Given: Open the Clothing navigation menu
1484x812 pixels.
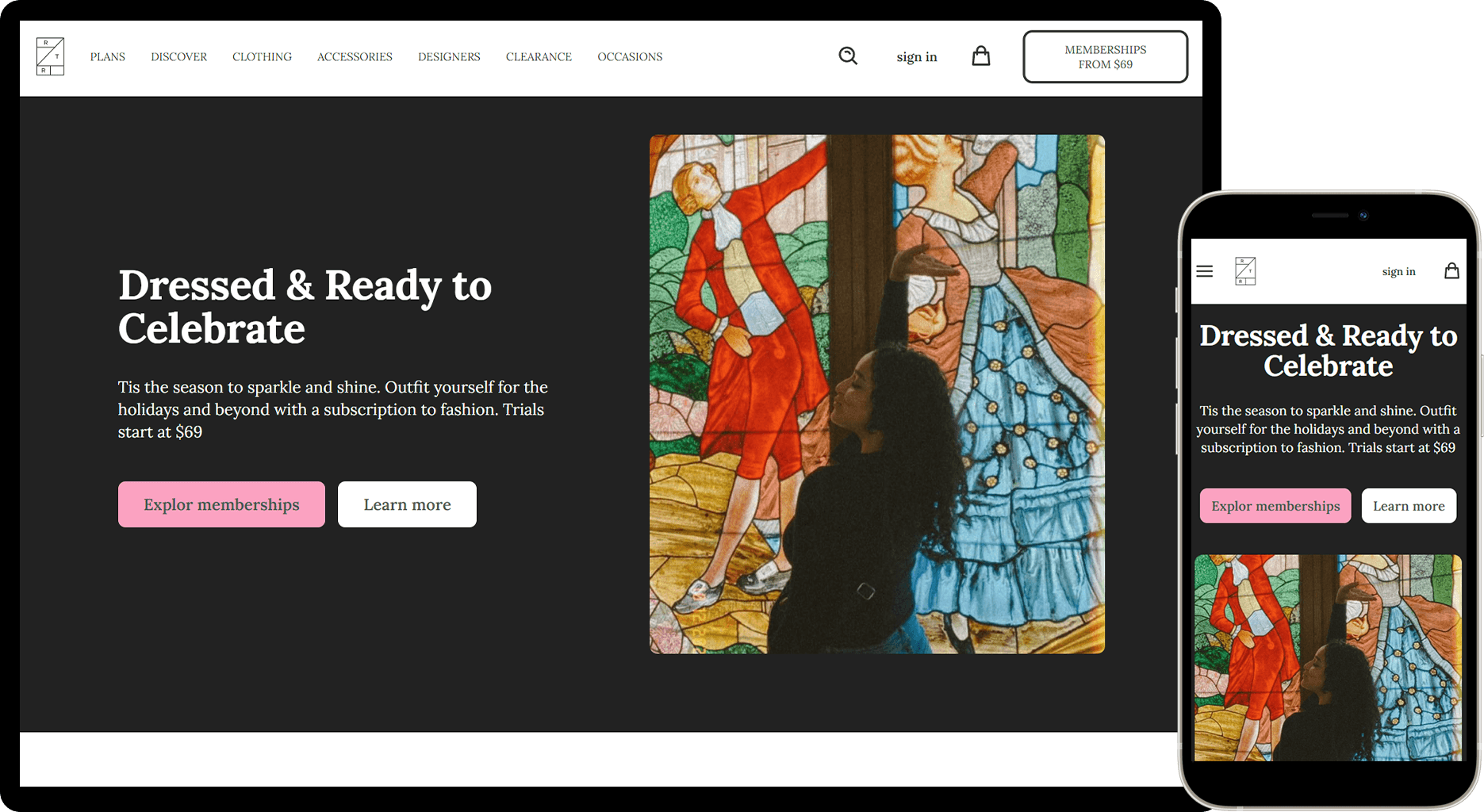Looking at the screenshot, I should point(262,57).
